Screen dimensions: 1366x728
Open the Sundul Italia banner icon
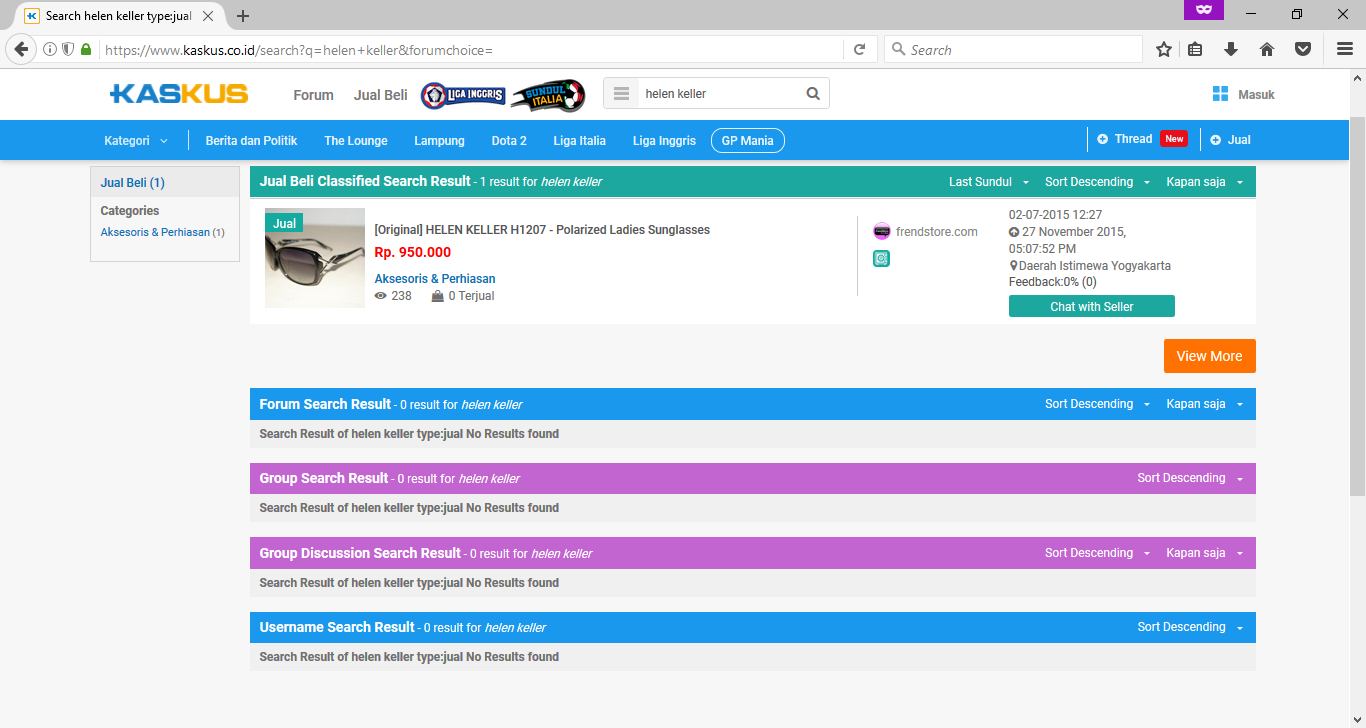point(547,95)
